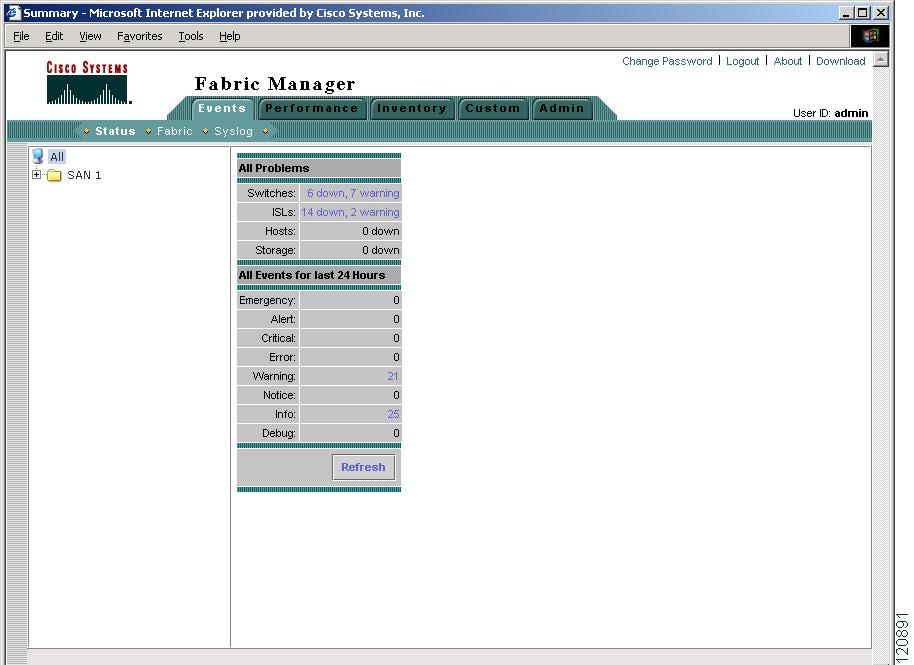The width and height of the screenshot is (914, 665).
Task: Open the Custom view tab
Action: pyautogui.click(x=493, y=108)
